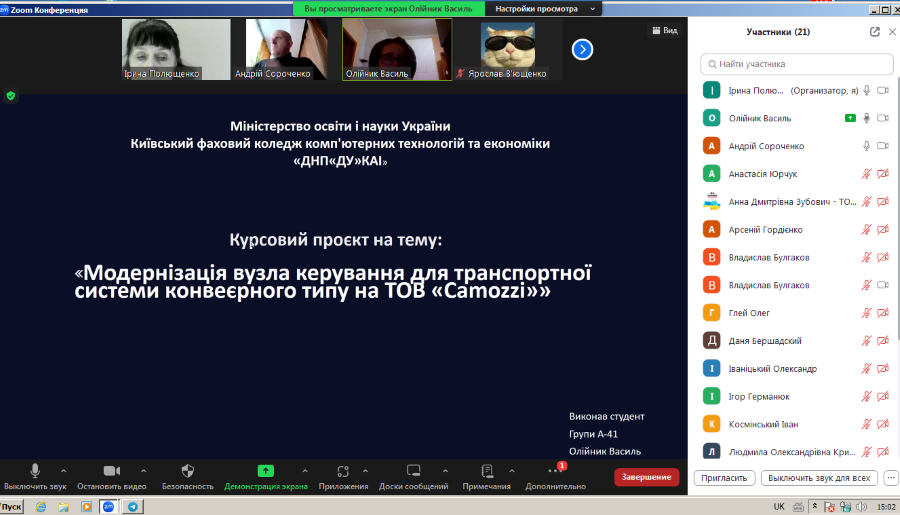Click camera-off icon for Ігор Германюк
900x515 pixels.
click(883, 396)
